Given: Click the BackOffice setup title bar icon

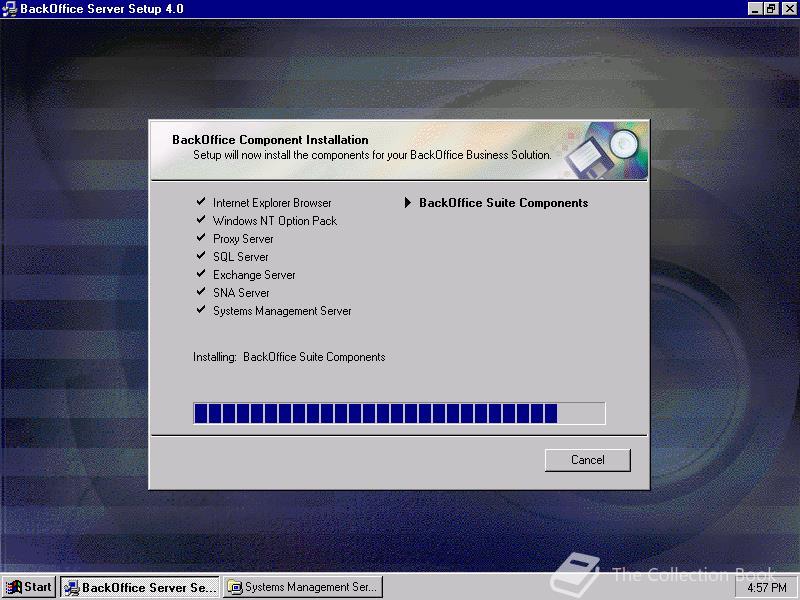Looking at the screenshot, I should pyautogui.click(x=9, y=9).
